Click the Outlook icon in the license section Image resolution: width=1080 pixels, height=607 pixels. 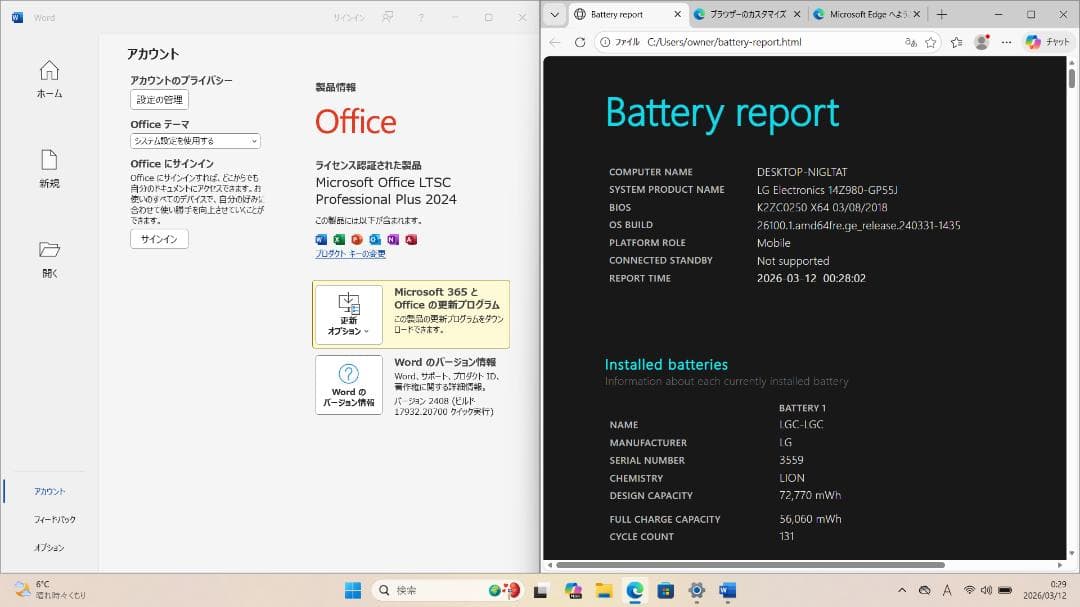(374, 239)
